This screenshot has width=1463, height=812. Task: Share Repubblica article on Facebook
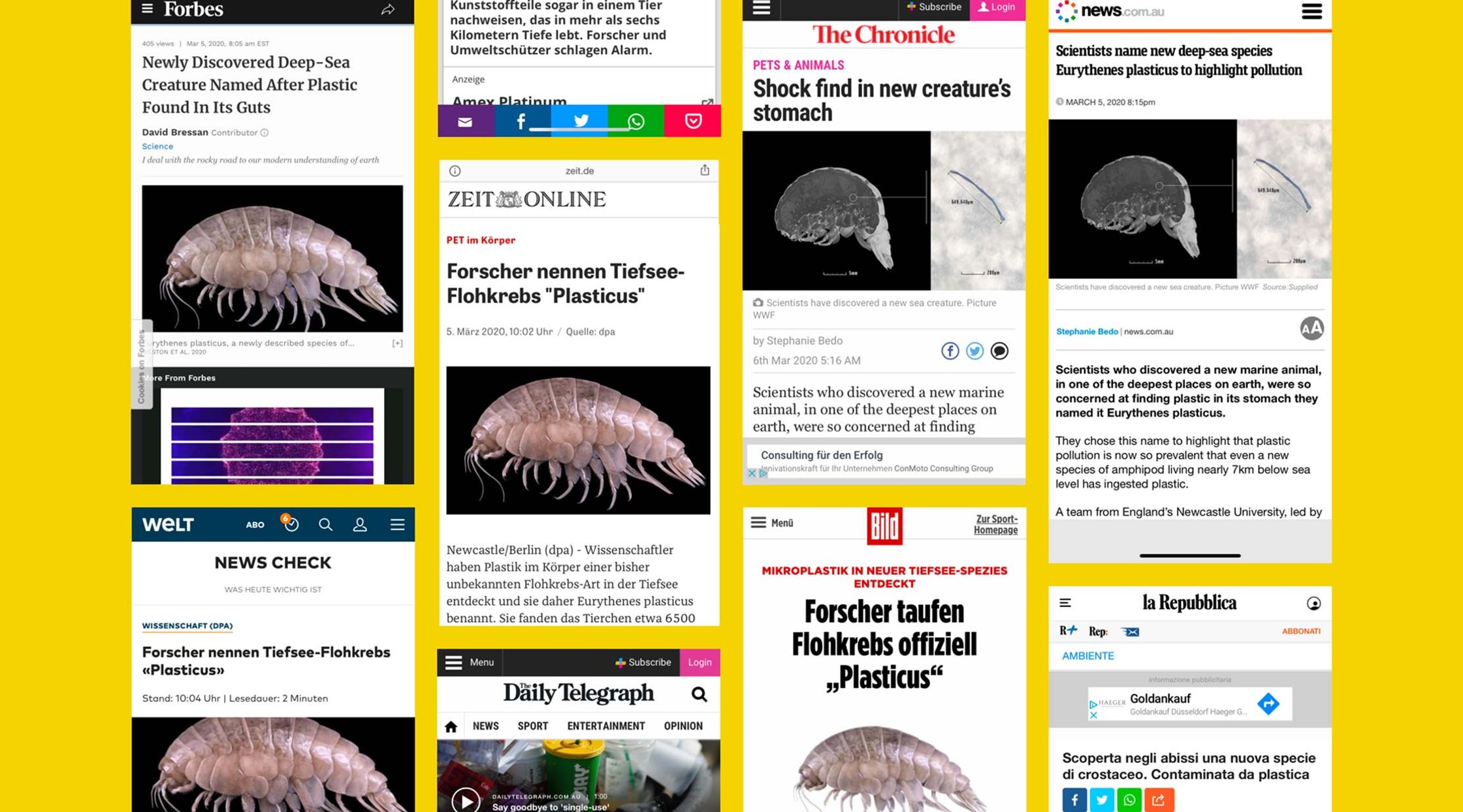(1074, 800)
